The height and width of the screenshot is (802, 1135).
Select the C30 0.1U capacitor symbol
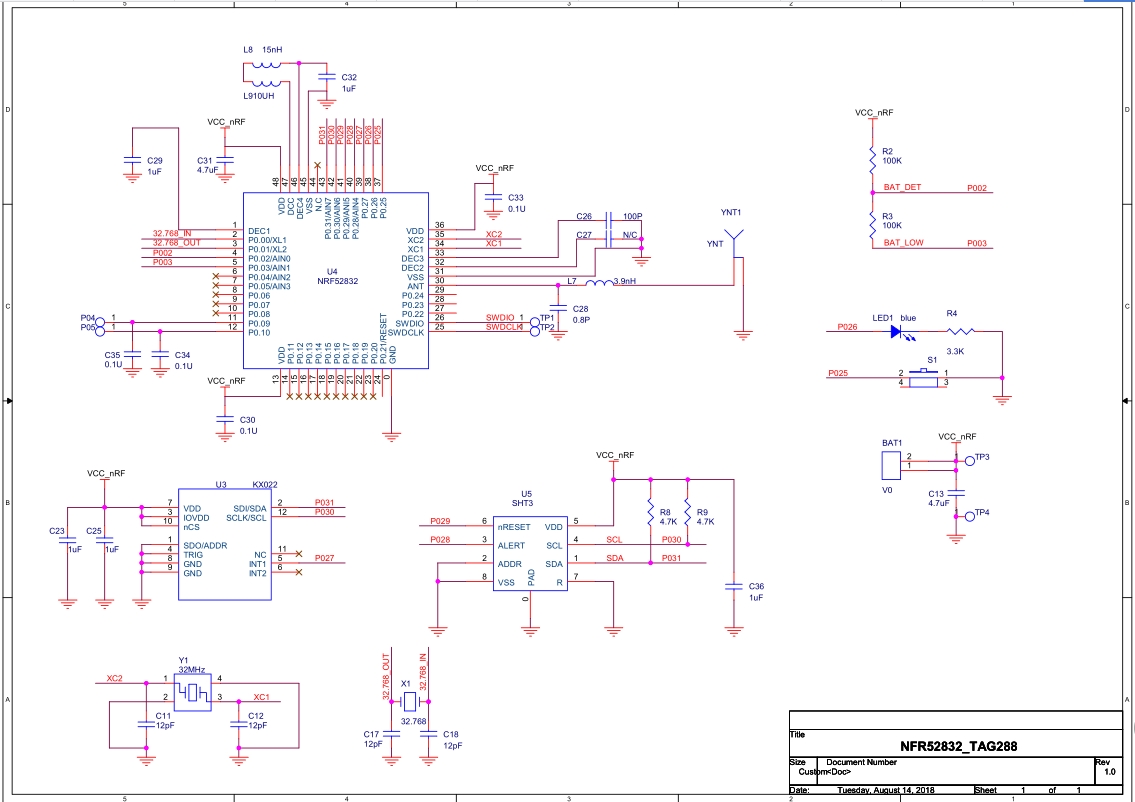click(225, 418)
